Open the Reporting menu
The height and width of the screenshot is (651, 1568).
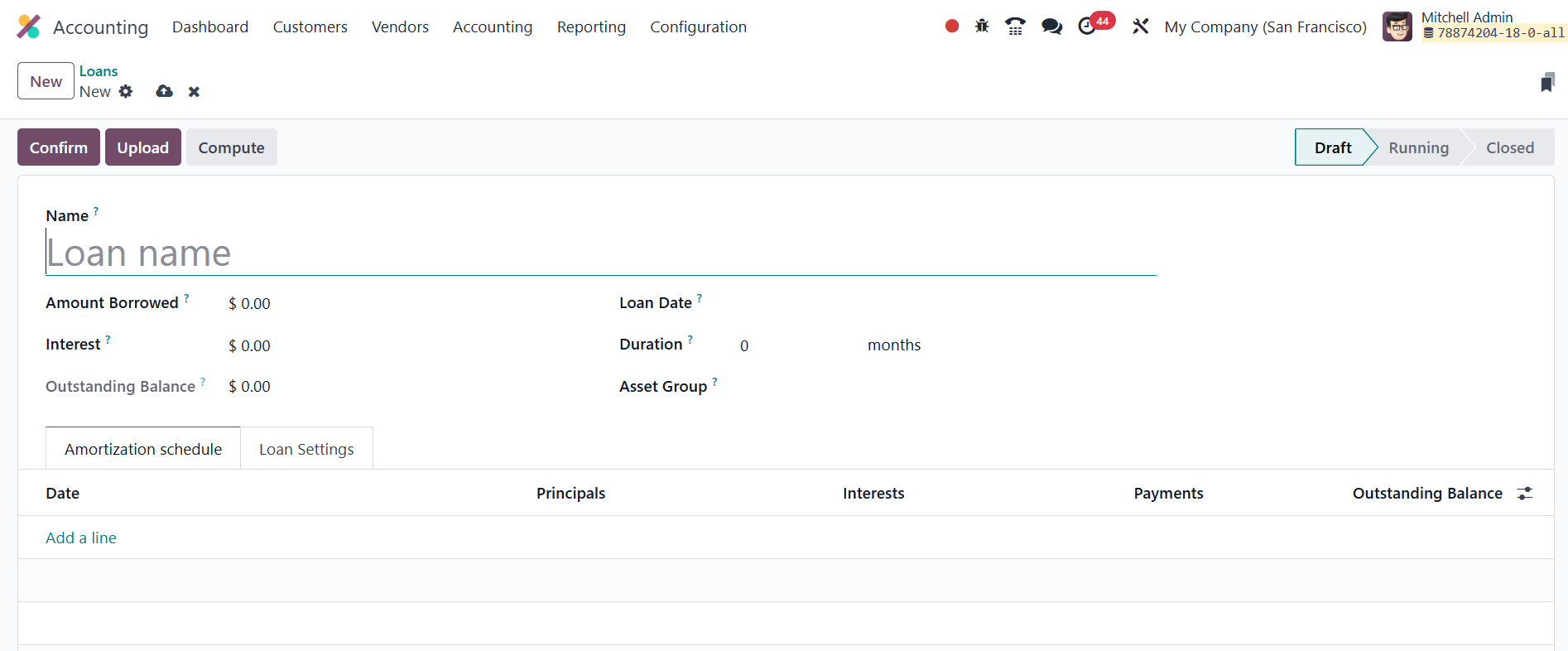[591, 27]
